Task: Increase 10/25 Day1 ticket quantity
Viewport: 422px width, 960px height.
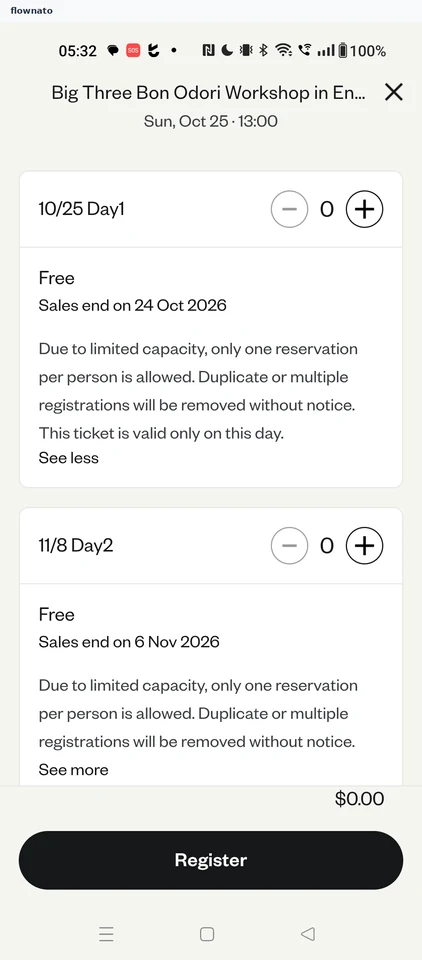Action: point(364,209)
